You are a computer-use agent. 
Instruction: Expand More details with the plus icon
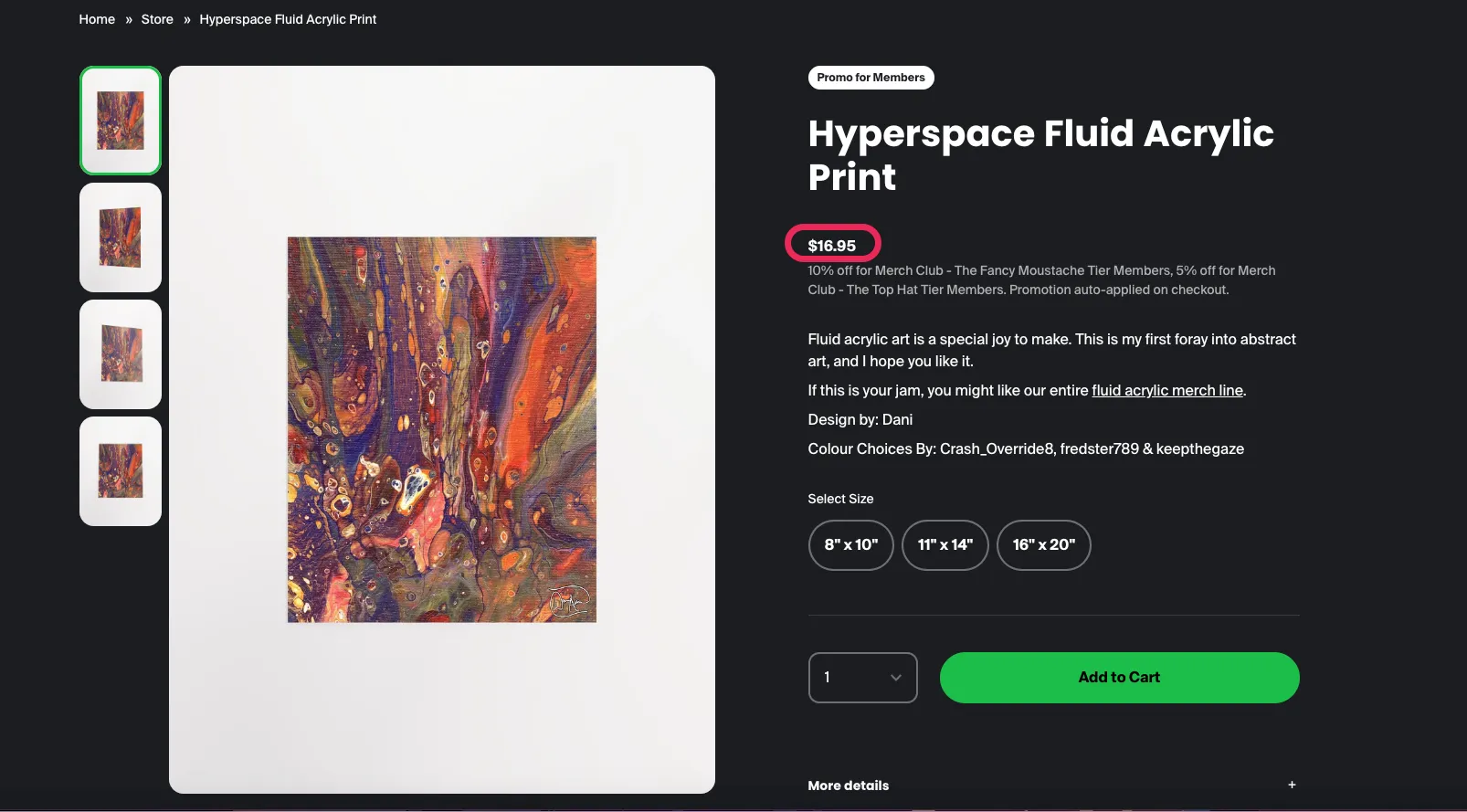(x=1292, y=785)
